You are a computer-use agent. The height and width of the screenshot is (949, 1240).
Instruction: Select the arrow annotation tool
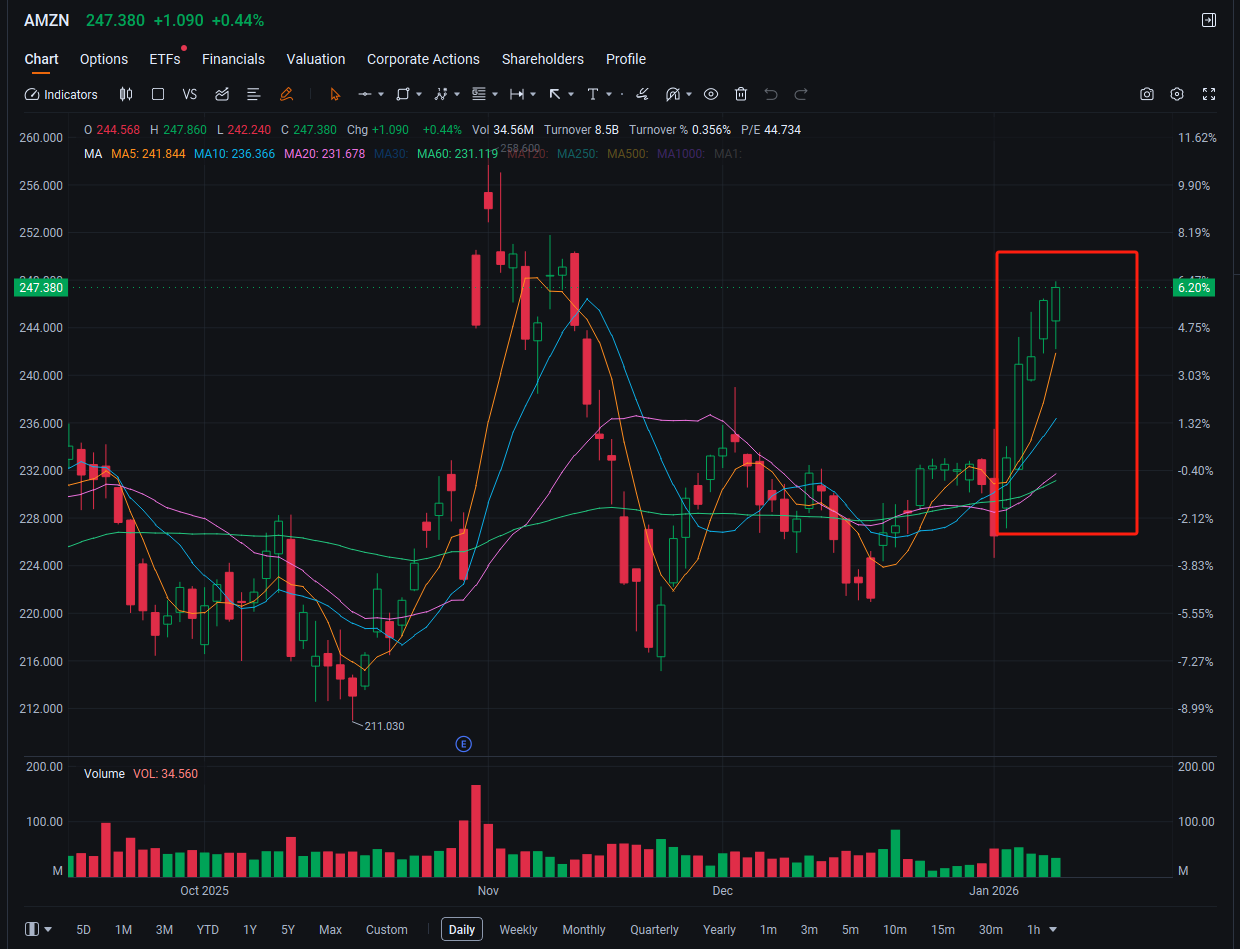[555, 94]
